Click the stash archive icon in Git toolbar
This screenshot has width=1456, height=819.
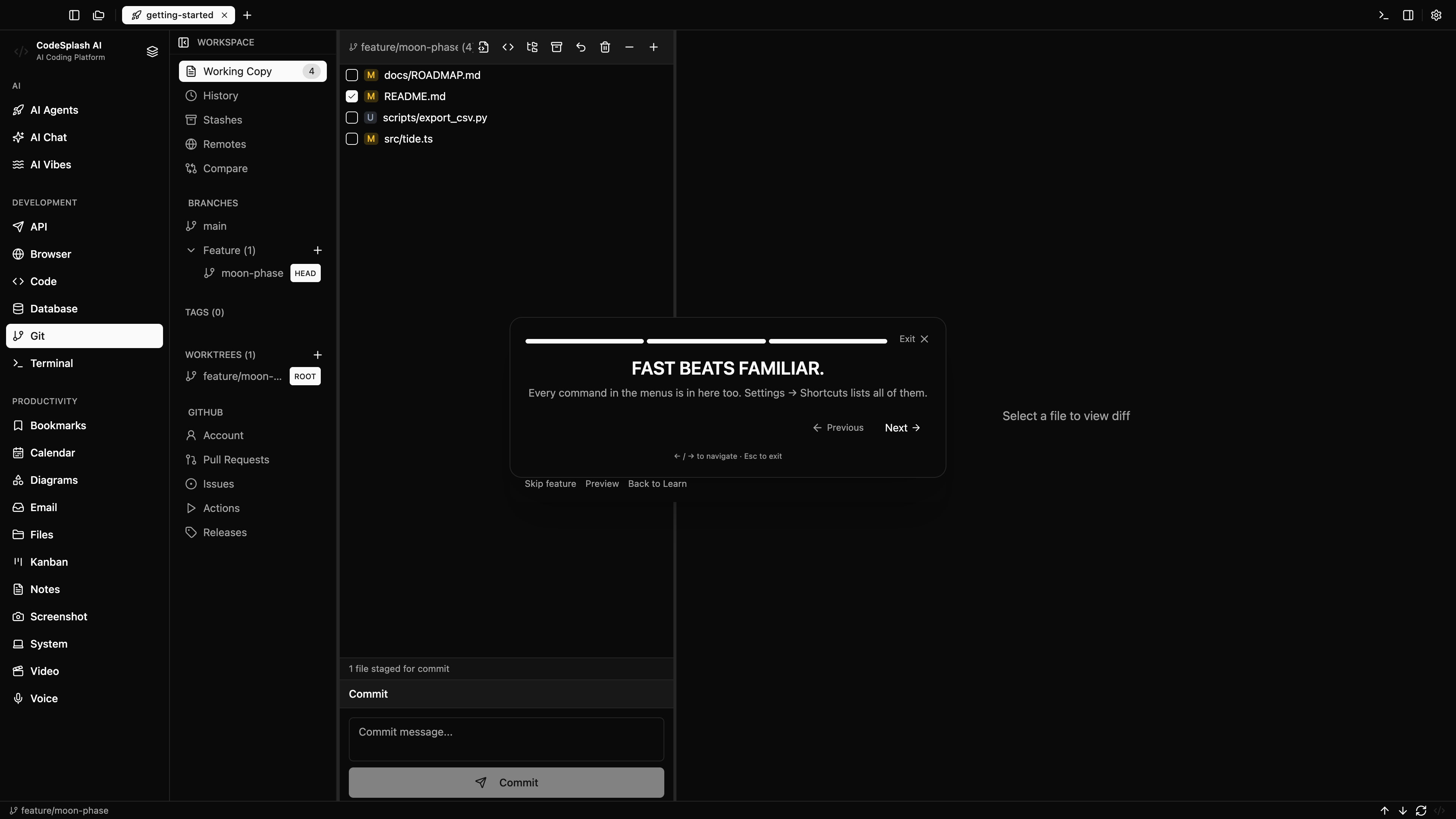tap(557, 47)
